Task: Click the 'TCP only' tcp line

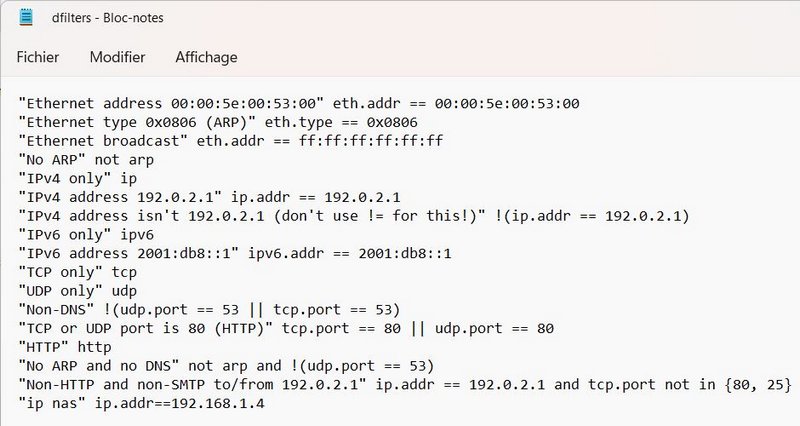Action: click(78, 272)
